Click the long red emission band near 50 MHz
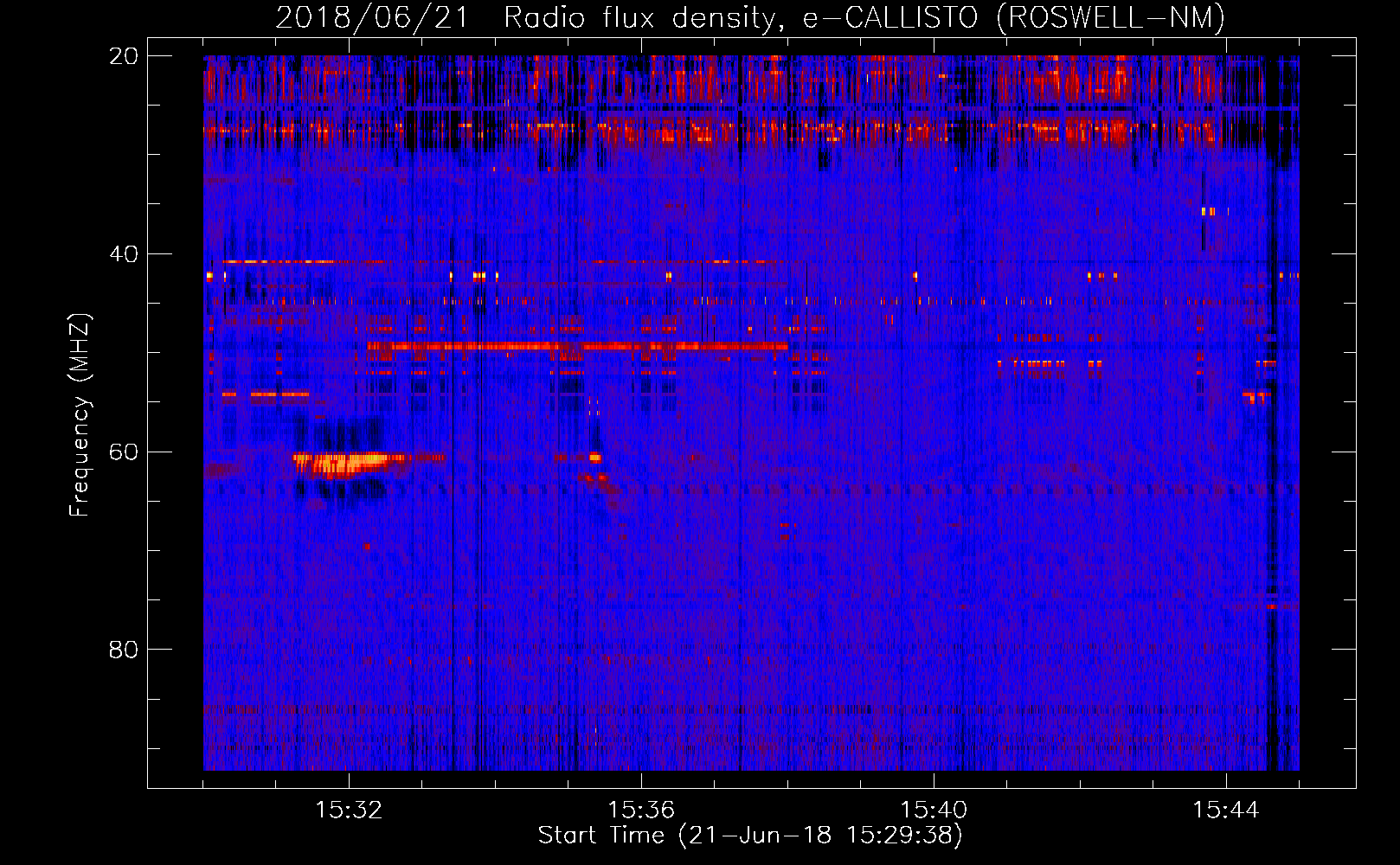Viewport: 1400px width, 865px height. pos(577,346)
